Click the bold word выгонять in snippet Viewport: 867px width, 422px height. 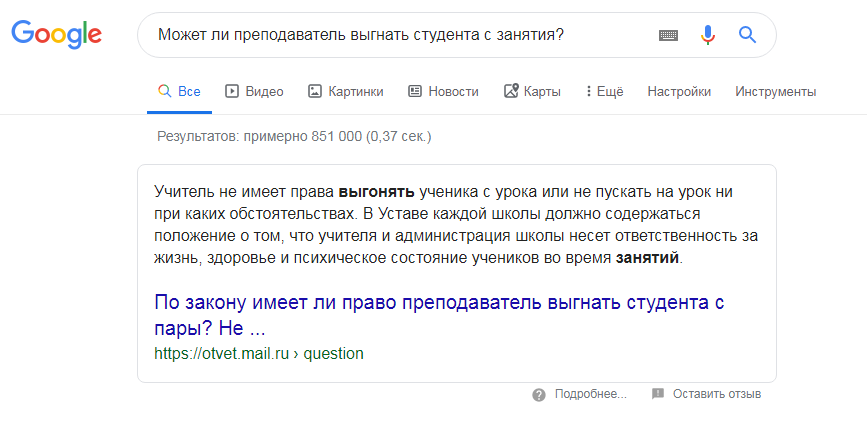(x=377, y=192)
